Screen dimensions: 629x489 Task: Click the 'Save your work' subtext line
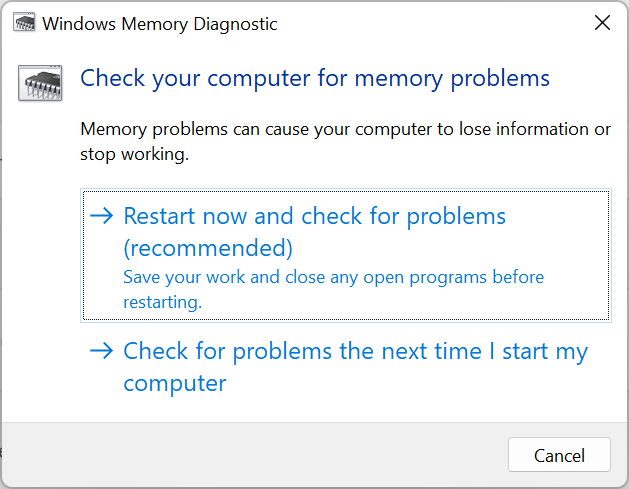coord(333,277)
